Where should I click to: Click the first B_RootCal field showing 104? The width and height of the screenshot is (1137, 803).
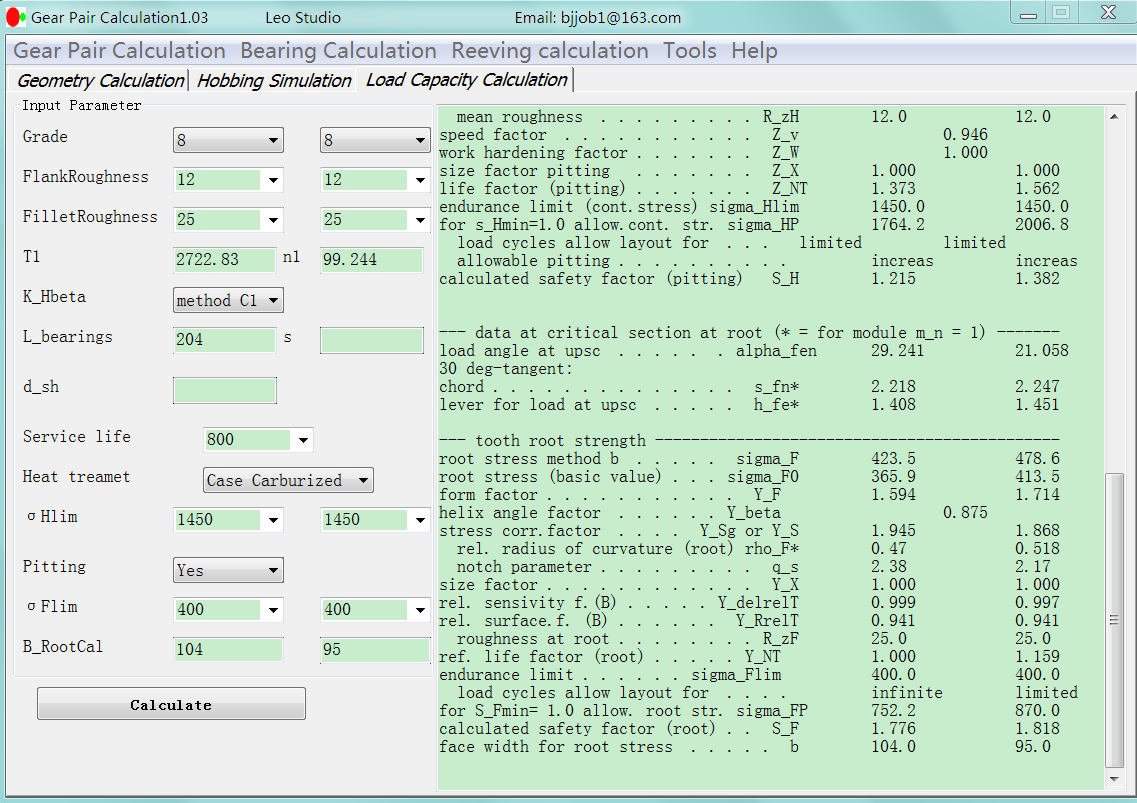coord(228,649)
